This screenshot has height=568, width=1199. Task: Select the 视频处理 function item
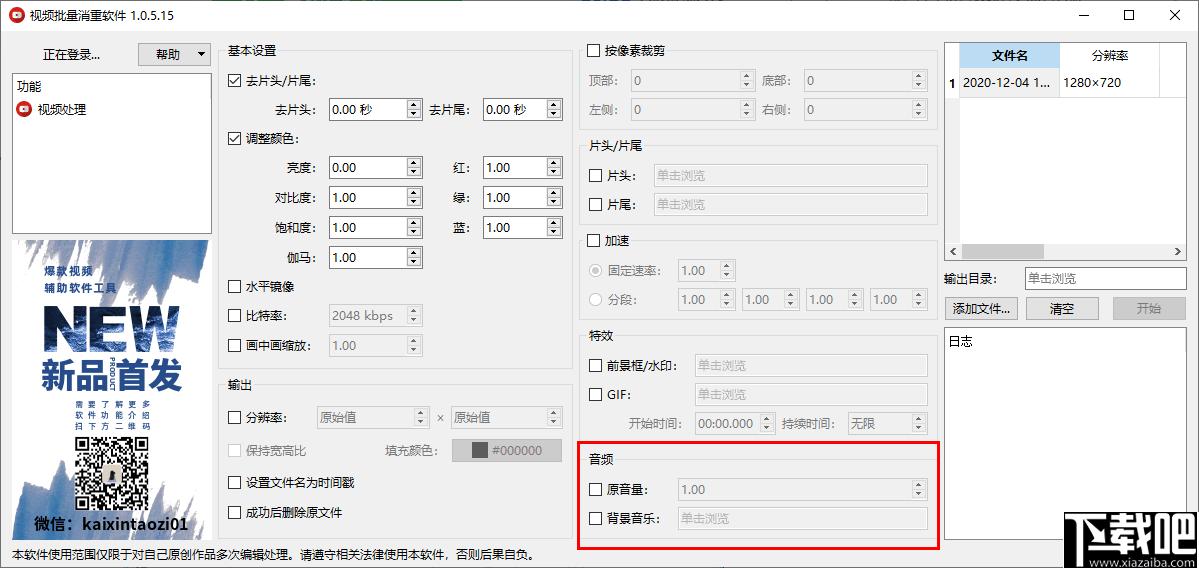click(62, 109)
